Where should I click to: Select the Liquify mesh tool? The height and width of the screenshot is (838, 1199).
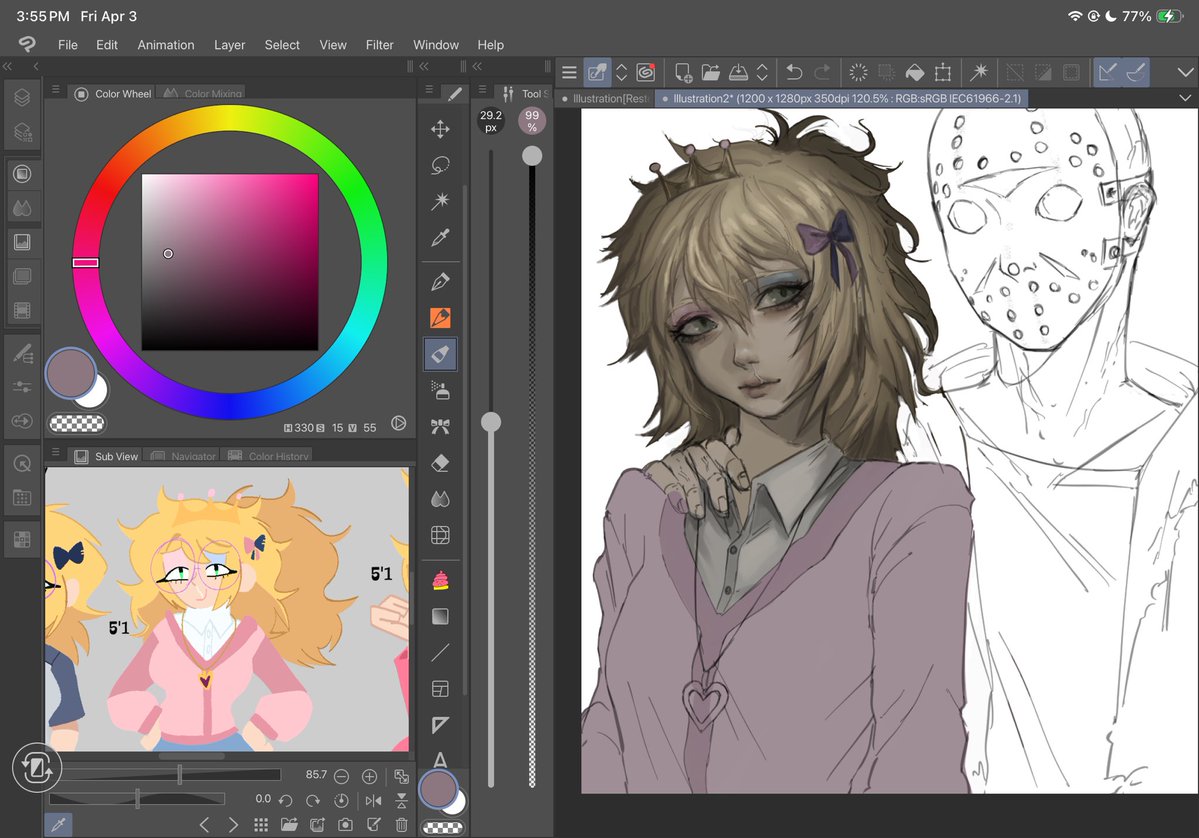440,535
